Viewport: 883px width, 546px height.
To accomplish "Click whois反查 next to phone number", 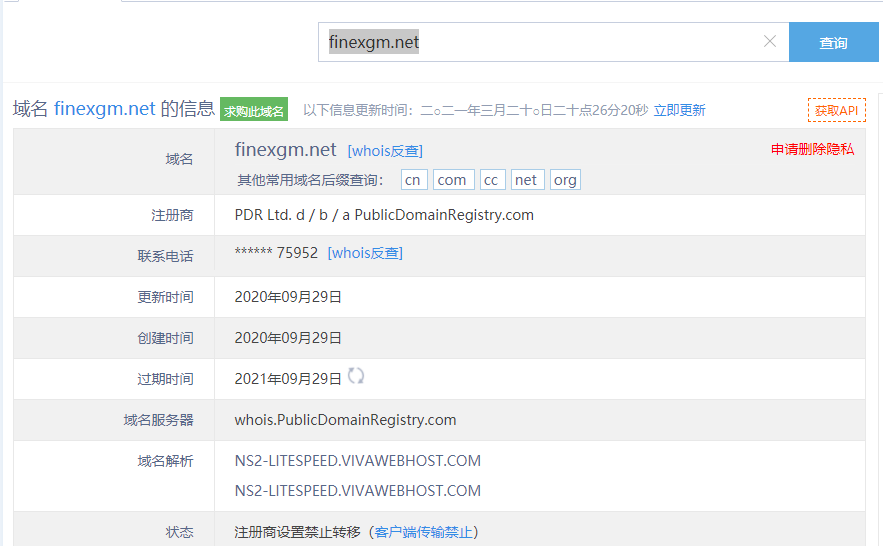I will tap(365, 253).
